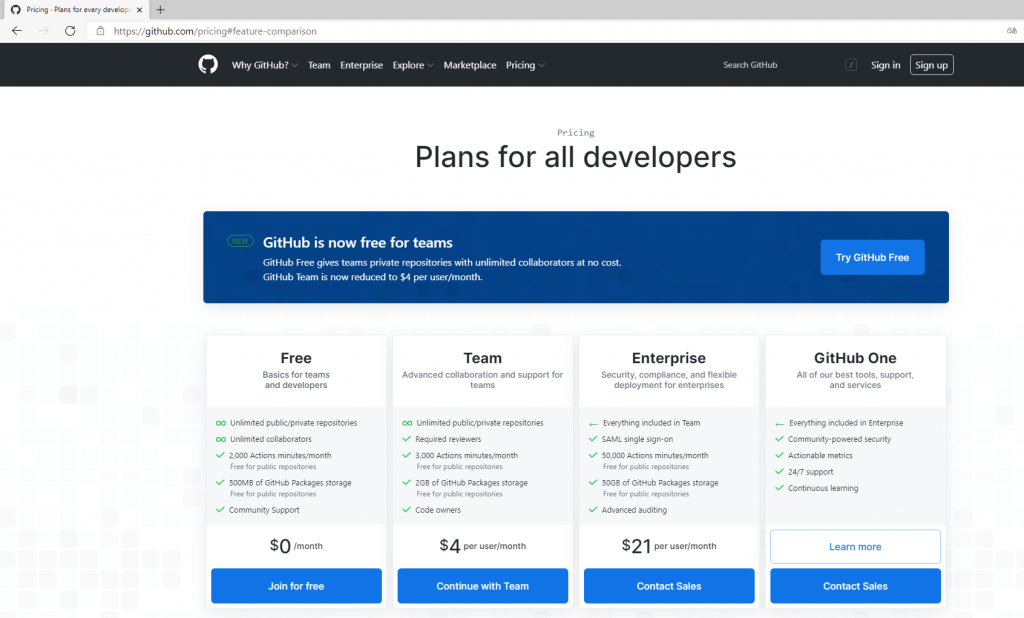This screenshot has width=1024, height=618.
Task: Click 'GitHub is now free for teams' title
Action: (x=358, y=242)
